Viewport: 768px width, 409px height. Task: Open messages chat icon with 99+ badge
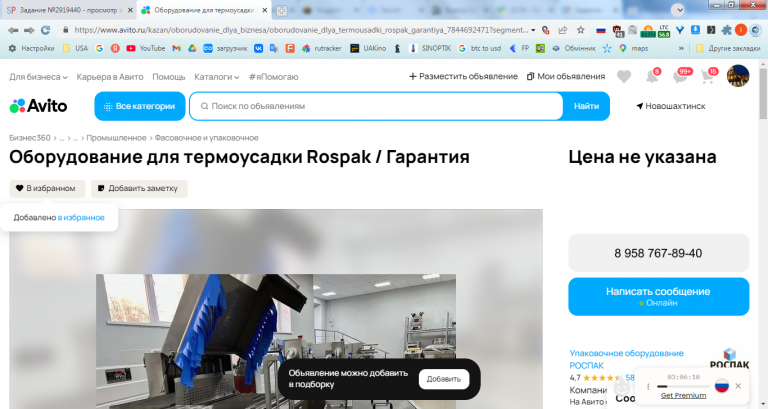tap(681, 76)
